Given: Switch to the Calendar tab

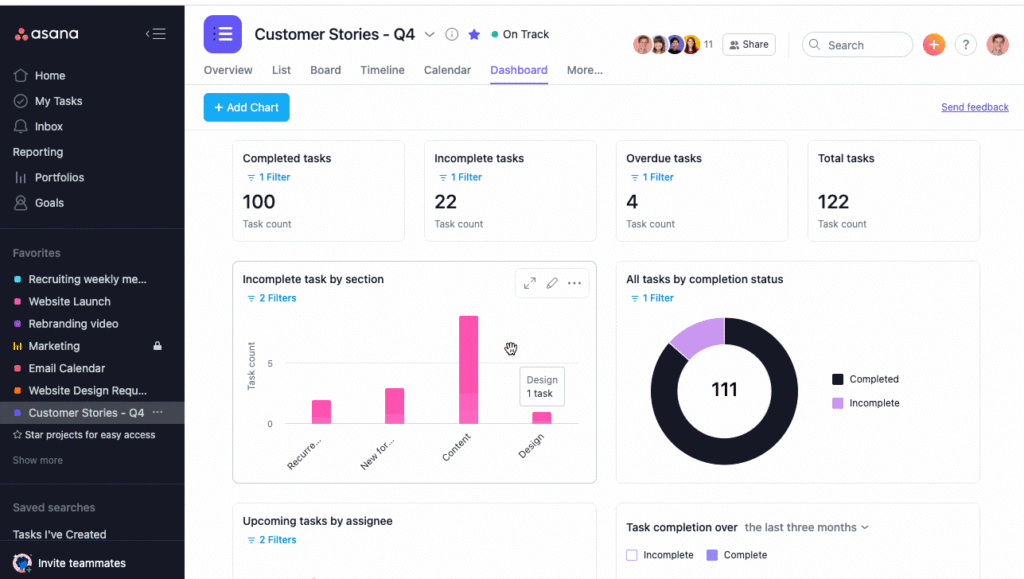Looking at the screenshot, I should 447,70.
